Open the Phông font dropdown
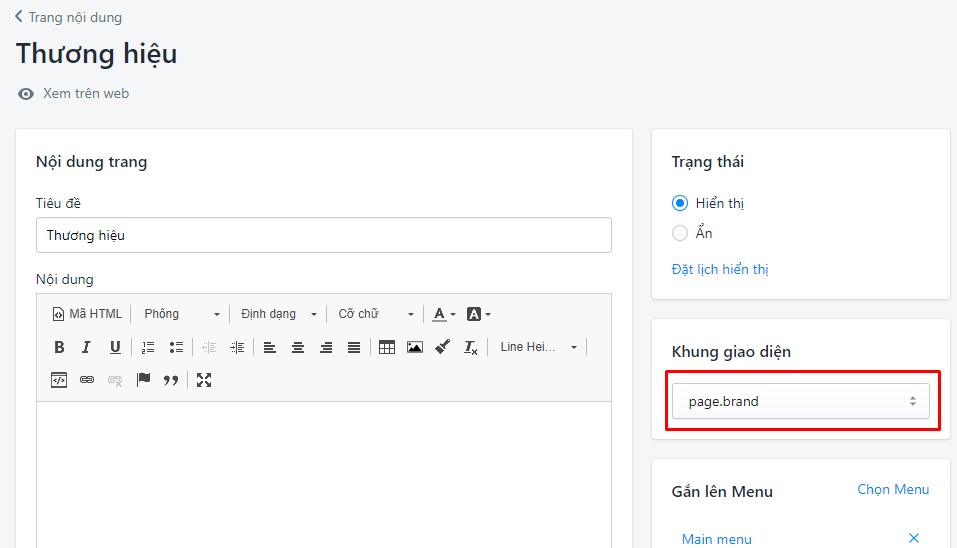957x548 pixels. point(181,314)
